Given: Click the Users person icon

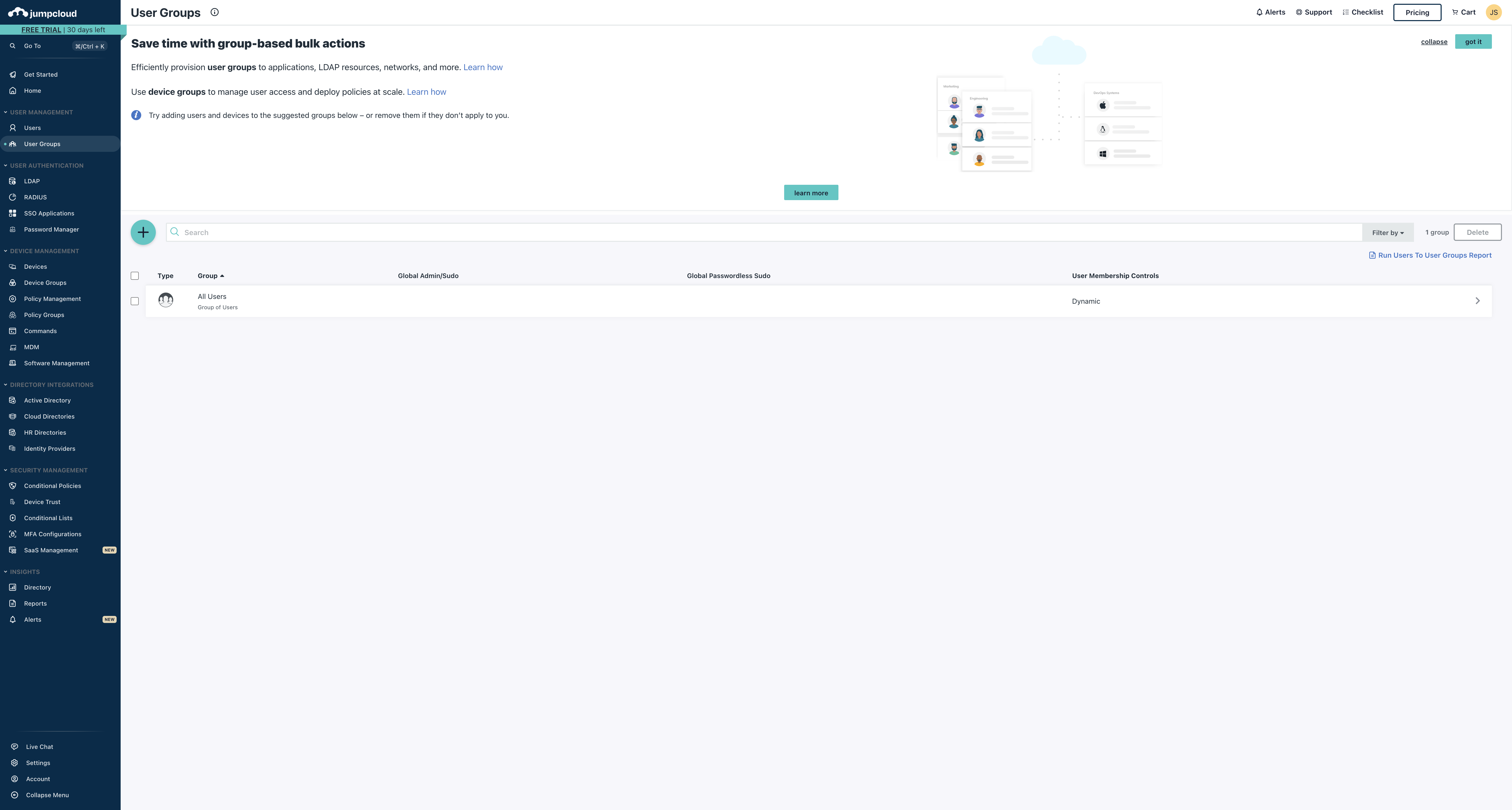Looking at the screenshot, I should click(x=12, y=128).
